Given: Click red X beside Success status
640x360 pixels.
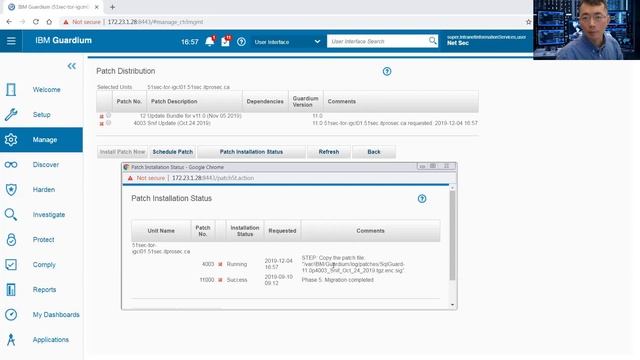Looking at the screenshot, I should [220, 280].
